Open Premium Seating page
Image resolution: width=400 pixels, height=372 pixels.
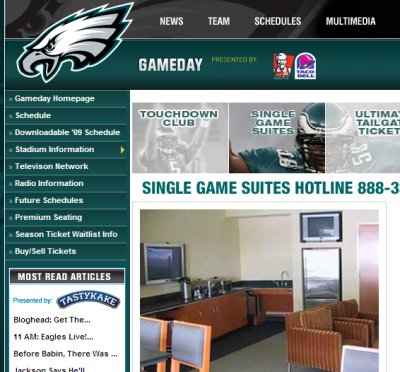click(x=48, y=217)
